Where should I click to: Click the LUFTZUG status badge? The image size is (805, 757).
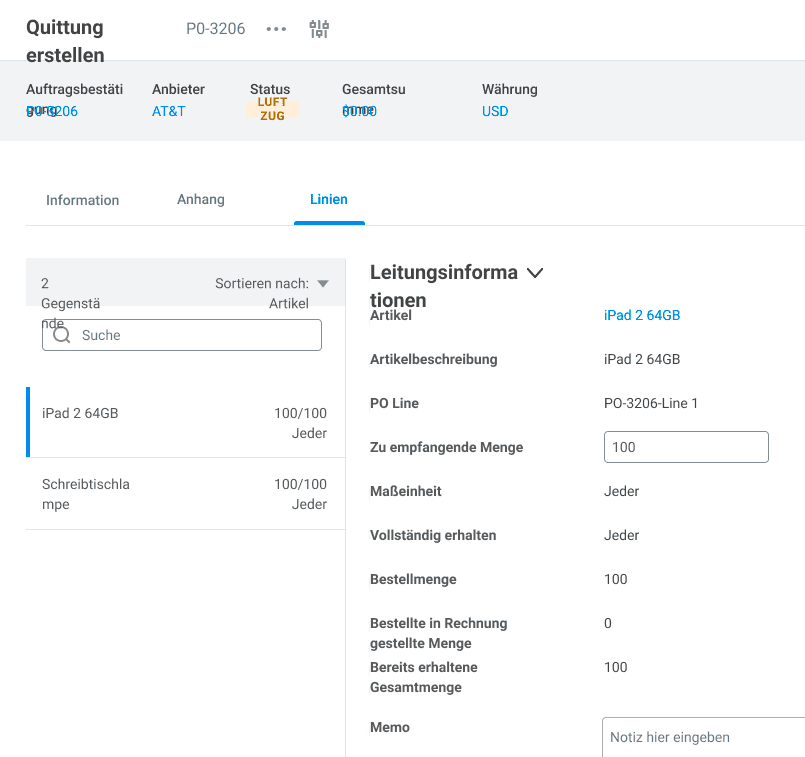(x=272, y=109)
